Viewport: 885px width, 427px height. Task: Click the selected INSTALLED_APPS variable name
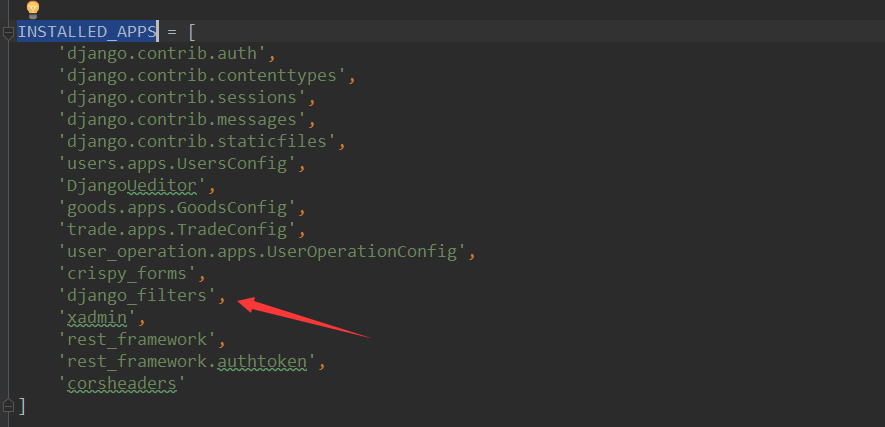pos(86,32)
